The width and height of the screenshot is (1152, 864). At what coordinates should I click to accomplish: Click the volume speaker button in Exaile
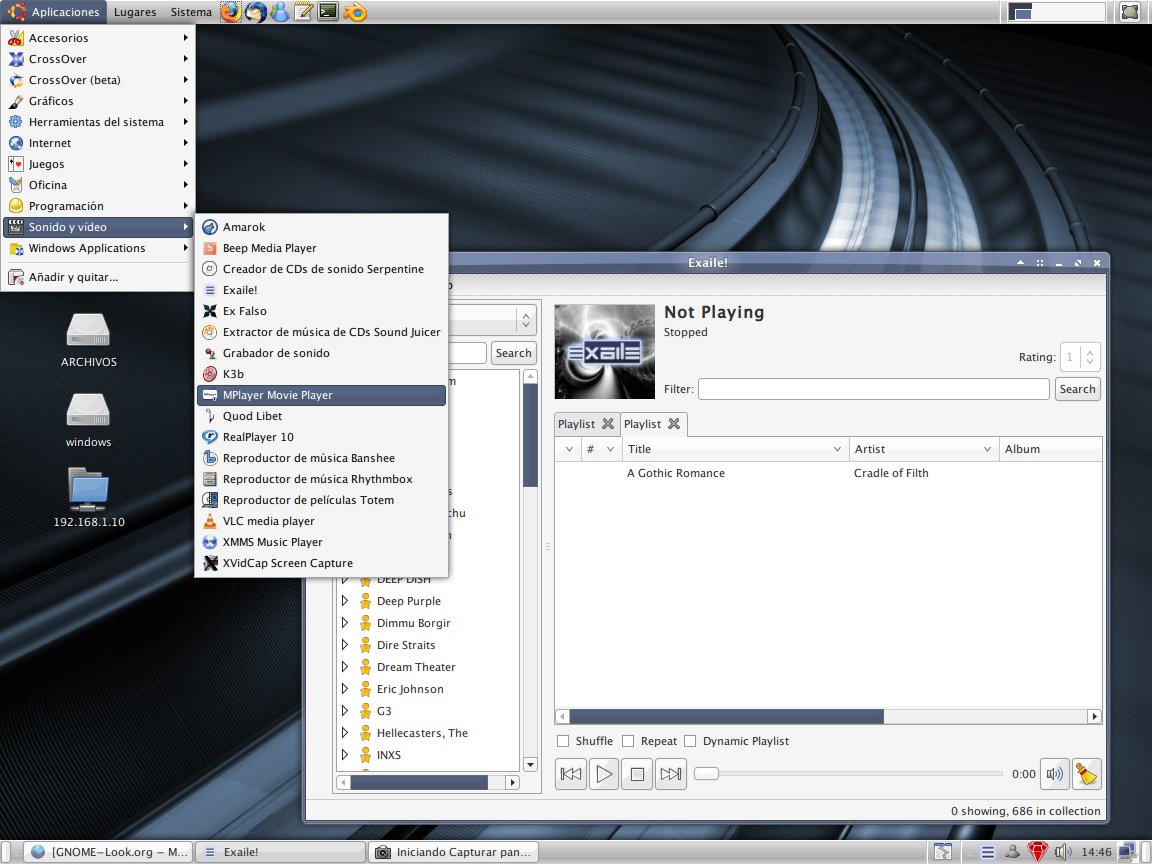pos(1054,774)
